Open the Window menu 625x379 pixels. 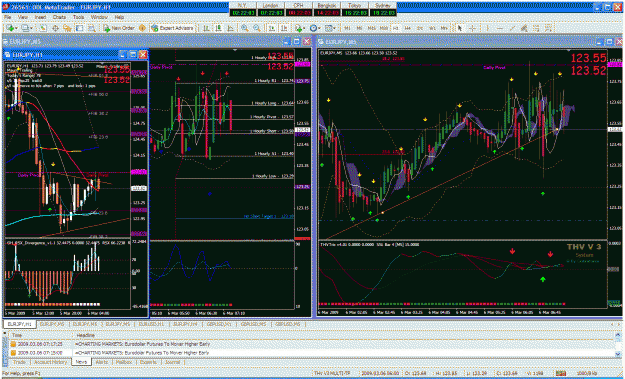(x=99, y=18)
